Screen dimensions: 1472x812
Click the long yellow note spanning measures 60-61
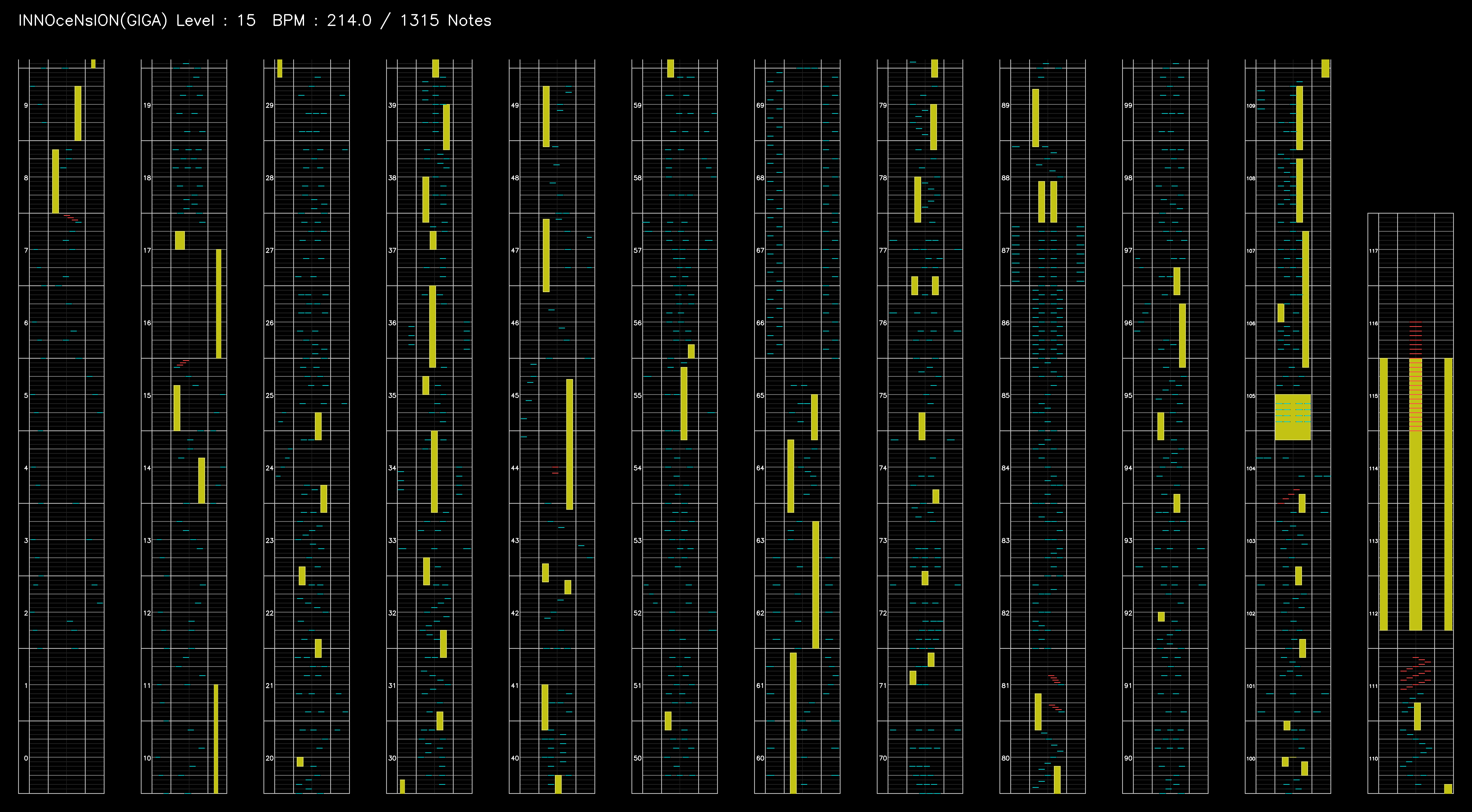(793, 723)
